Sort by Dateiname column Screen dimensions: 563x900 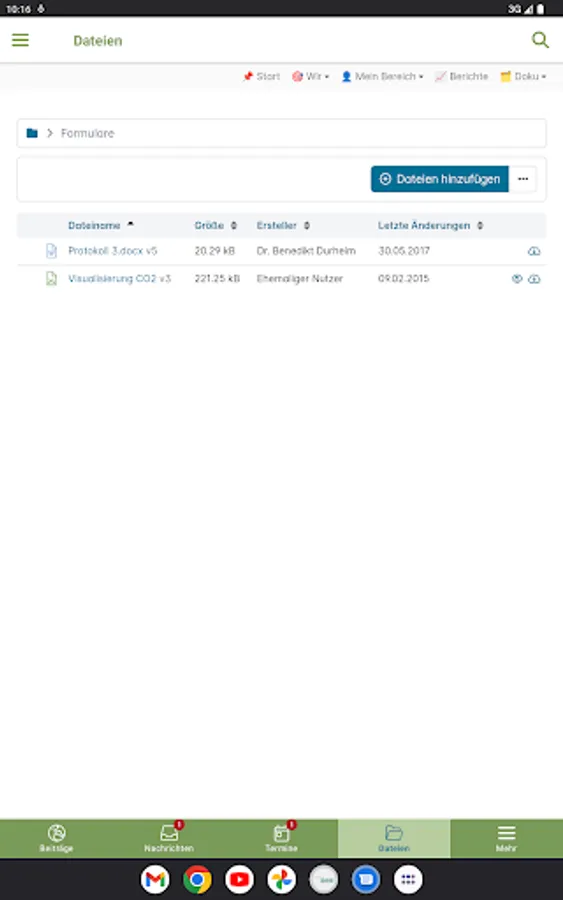[x=101, y=225]
